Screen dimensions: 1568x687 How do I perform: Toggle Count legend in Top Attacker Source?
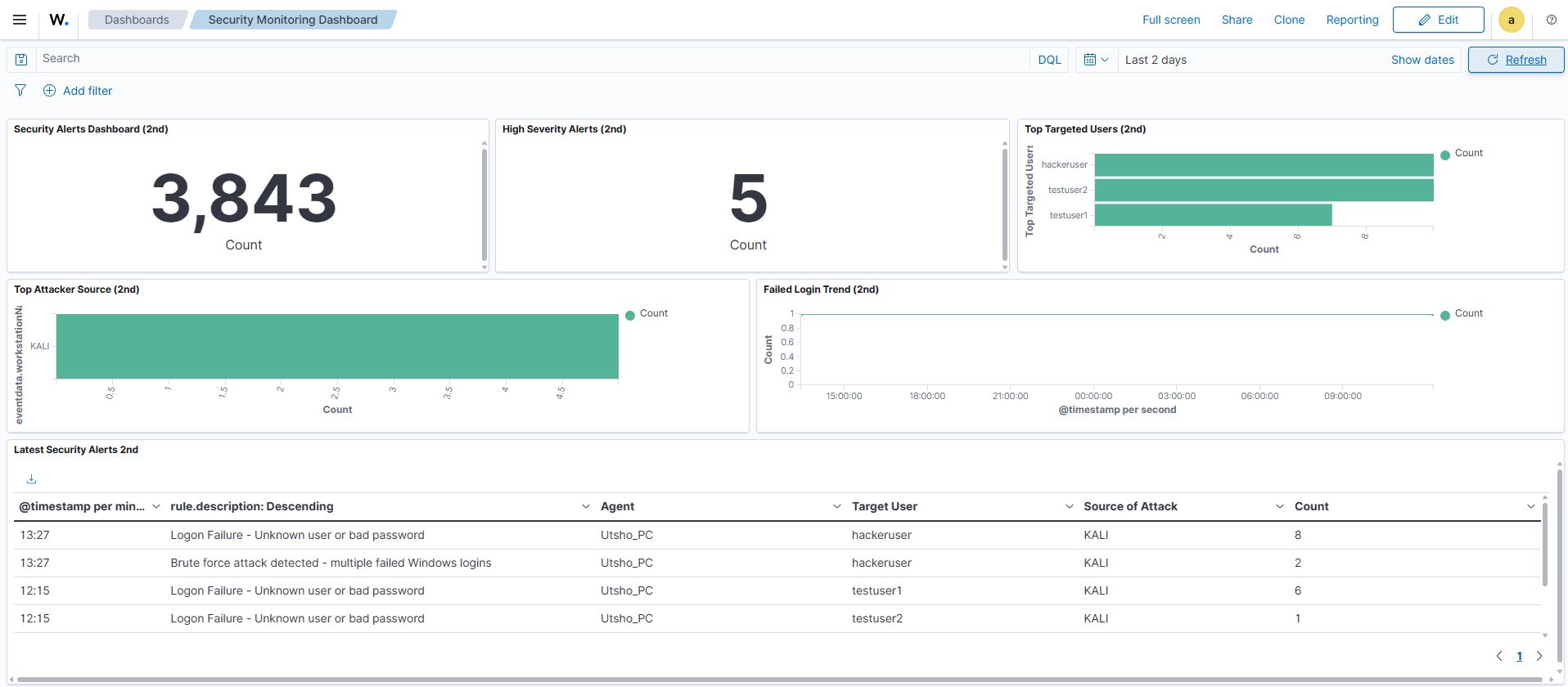(x=652, y=314)
